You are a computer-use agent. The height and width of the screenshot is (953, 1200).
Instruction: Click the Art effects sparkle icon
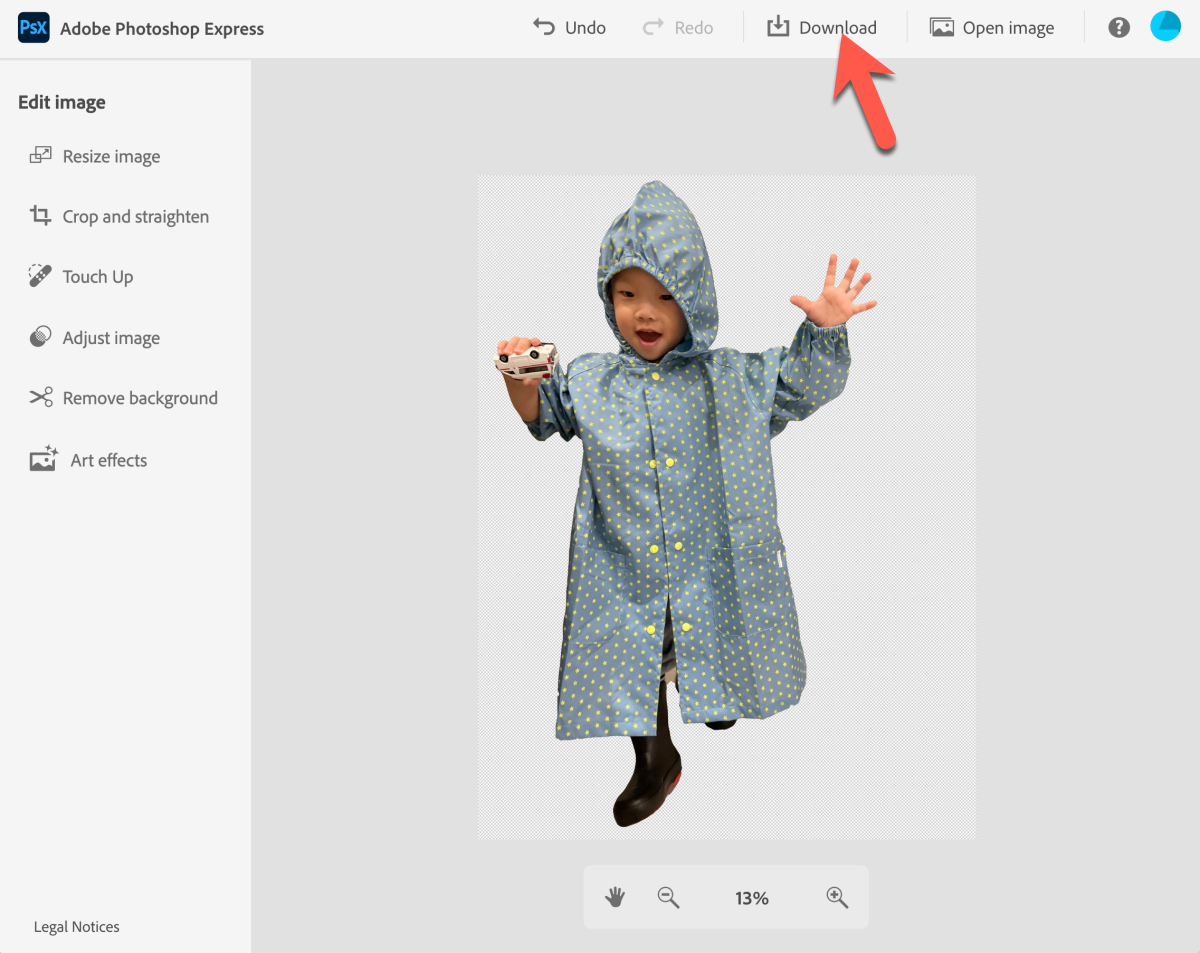click(x=43, y=459)
